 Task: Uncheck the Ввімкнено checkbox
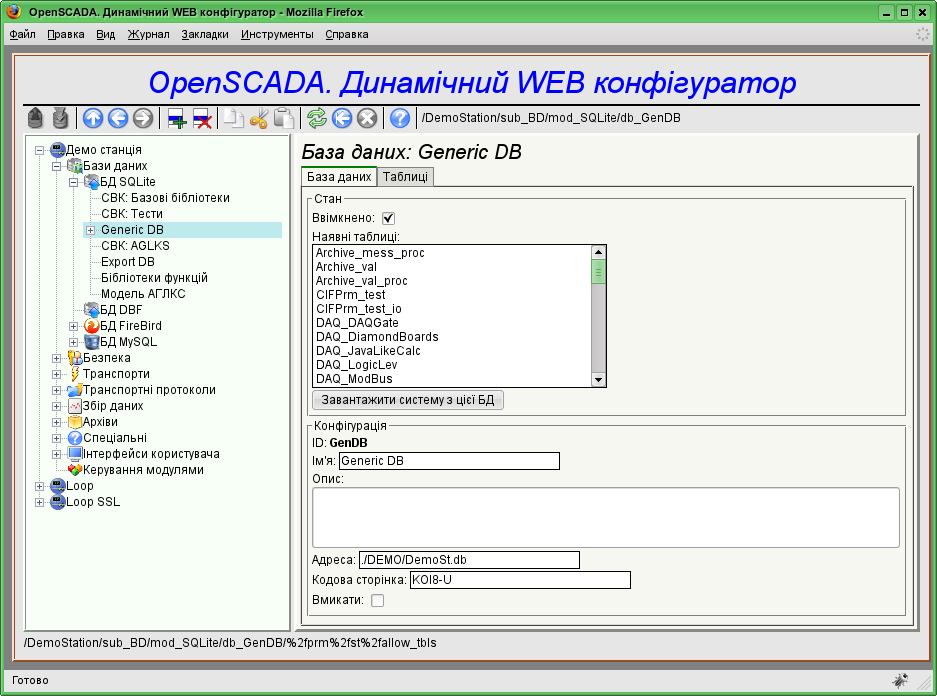click(x=389, y=218)
